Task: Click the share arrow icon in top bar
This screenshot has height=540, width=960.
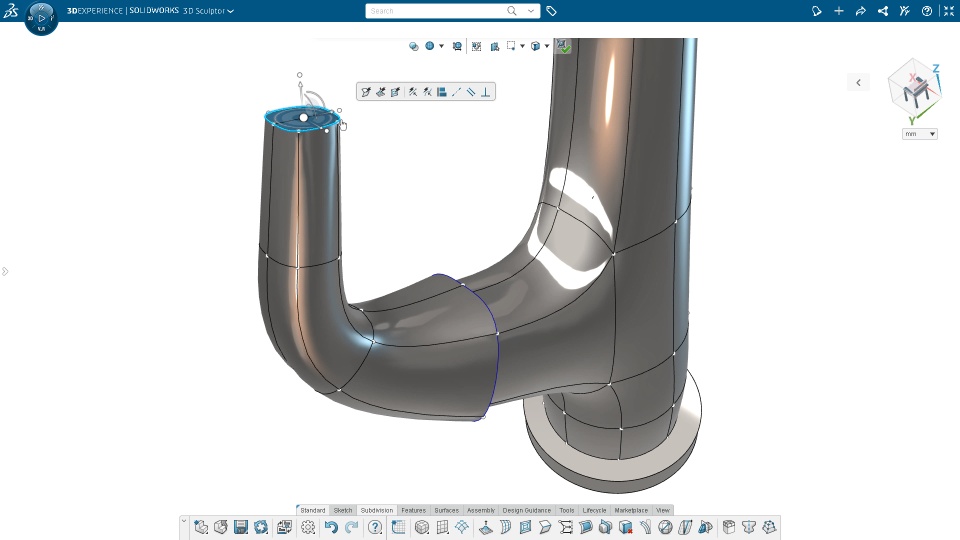Action: click(861, 11)
